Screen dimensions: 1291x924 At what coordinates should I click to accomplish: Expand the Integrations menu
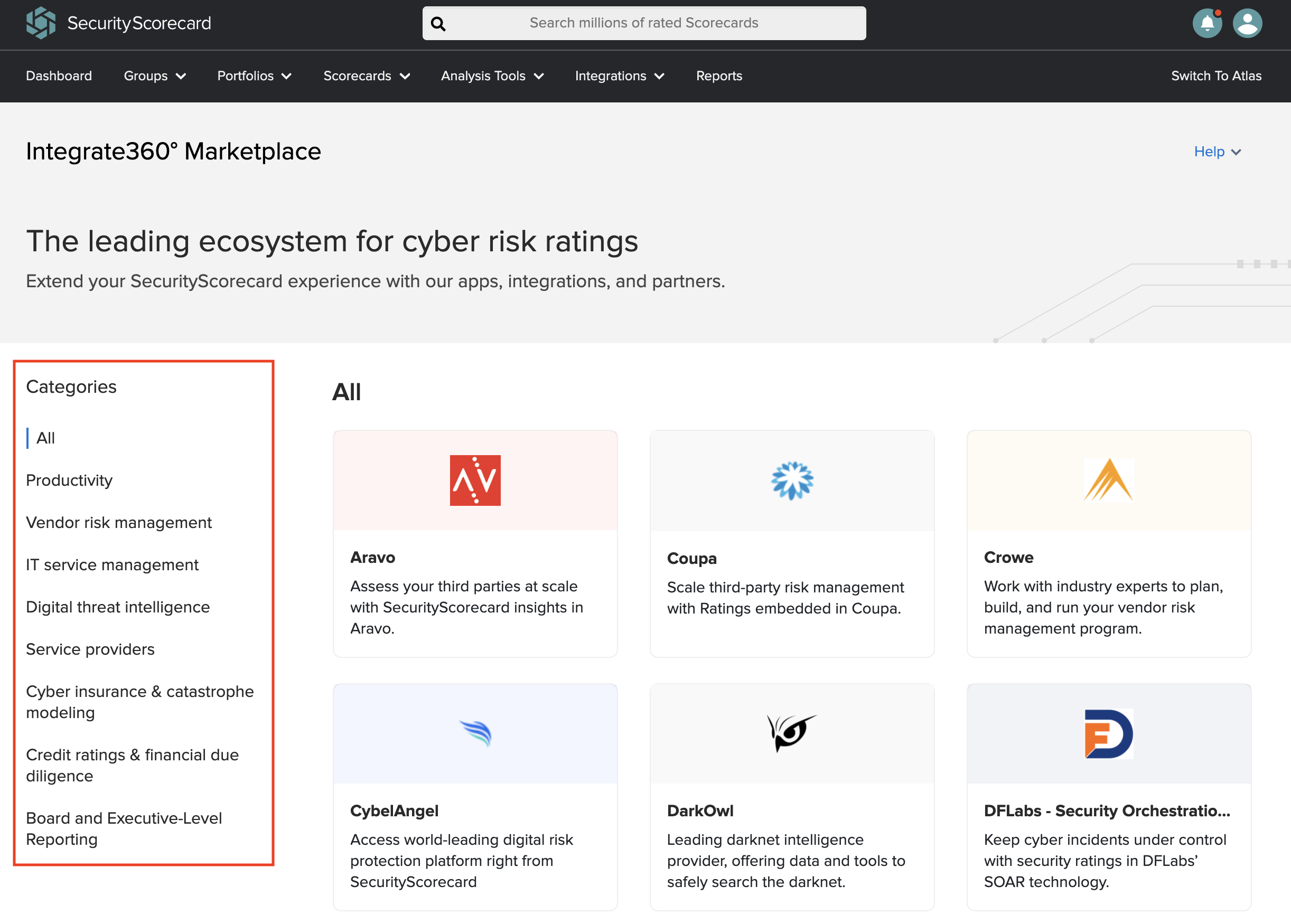(619, 76)
